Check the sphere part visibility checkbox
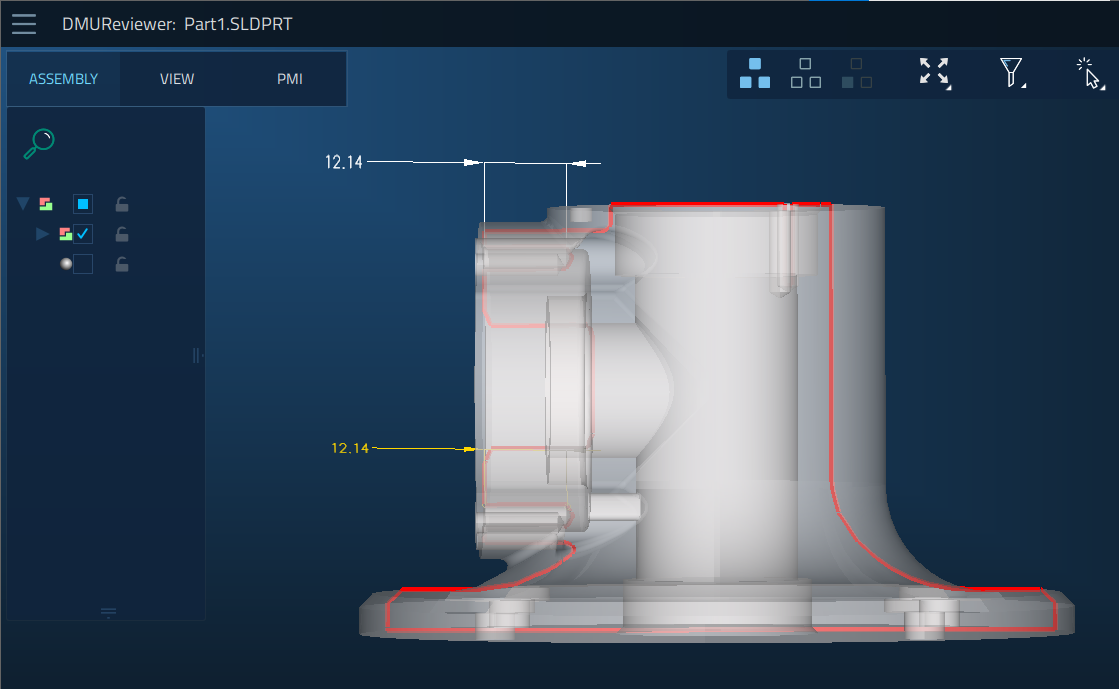Image resolution: width=1119 pixels, height=689 pixels. coord(83,264)
